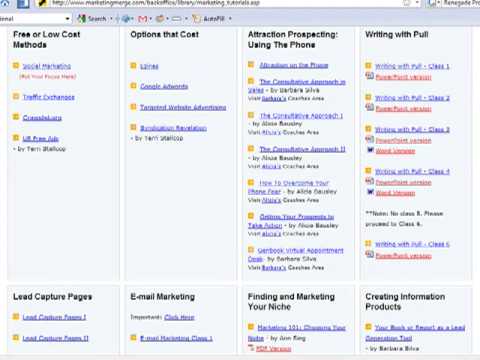
Task: Click the PDF icon beside PDF Version
Action: tap(251, 348)
